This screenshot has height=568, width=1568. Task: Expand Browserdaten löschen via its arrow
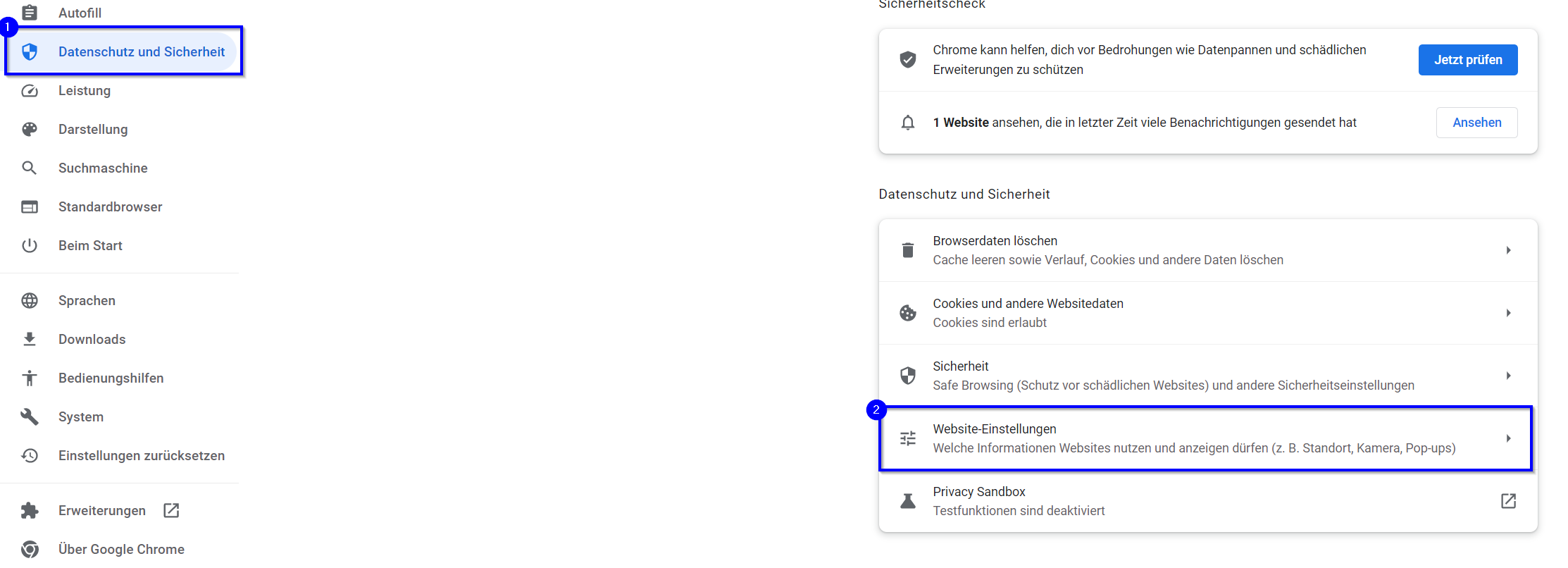pyautogui.click(x=1508, y=250)
